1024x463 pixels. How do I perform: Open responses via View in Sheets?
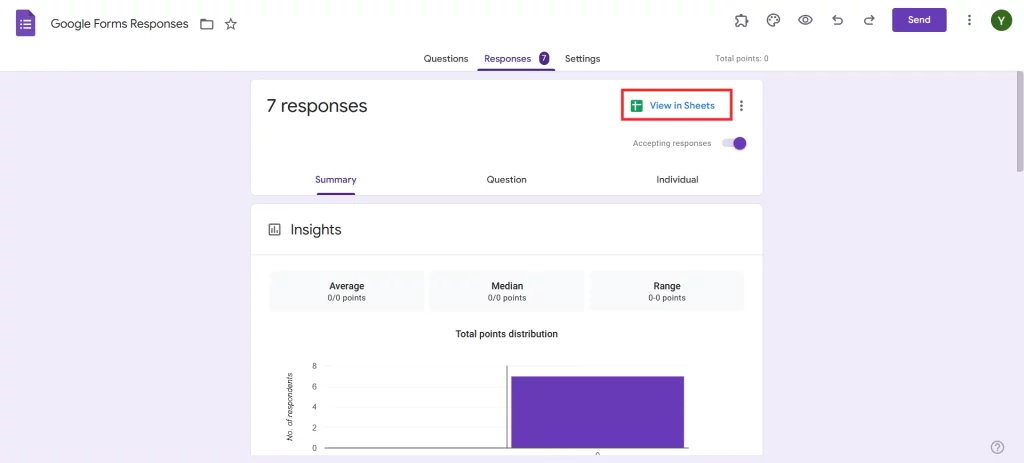pyautogui.click(x=676, y=106)
